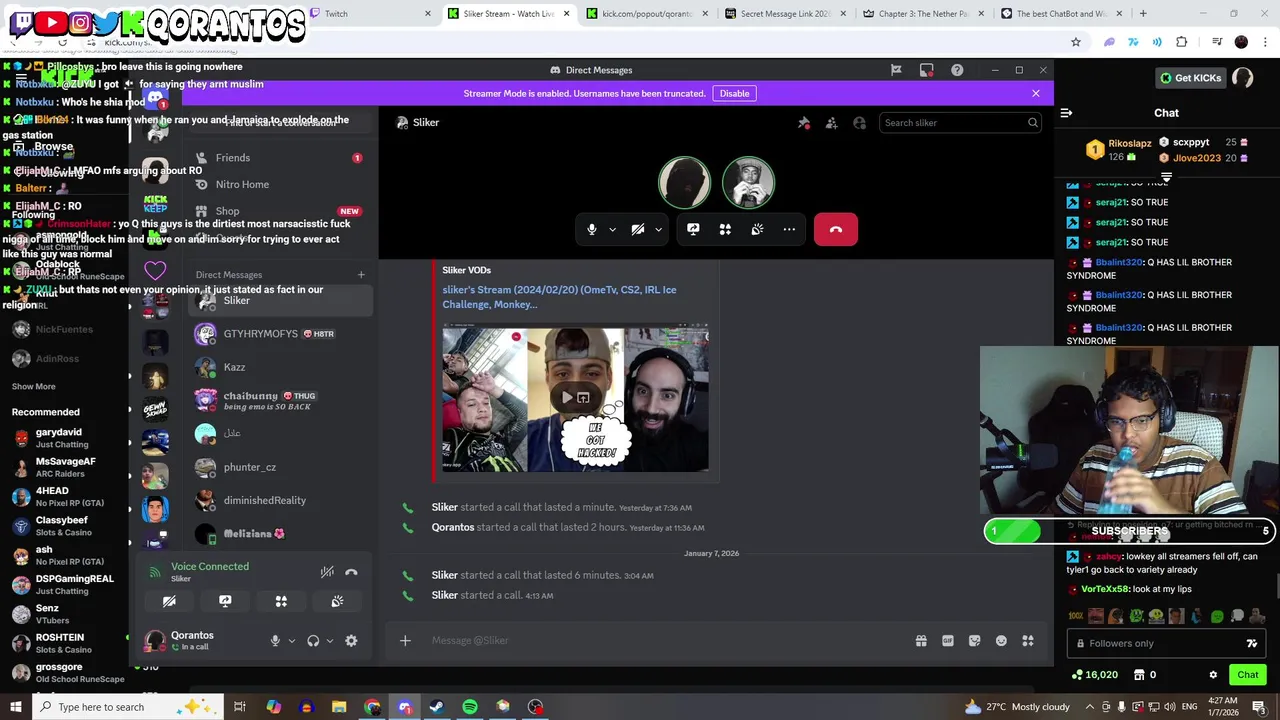Disconnect call from Voice Connected panel
Image resolution: width=1280 pixels, height=720 pixels.
(351, 572)
